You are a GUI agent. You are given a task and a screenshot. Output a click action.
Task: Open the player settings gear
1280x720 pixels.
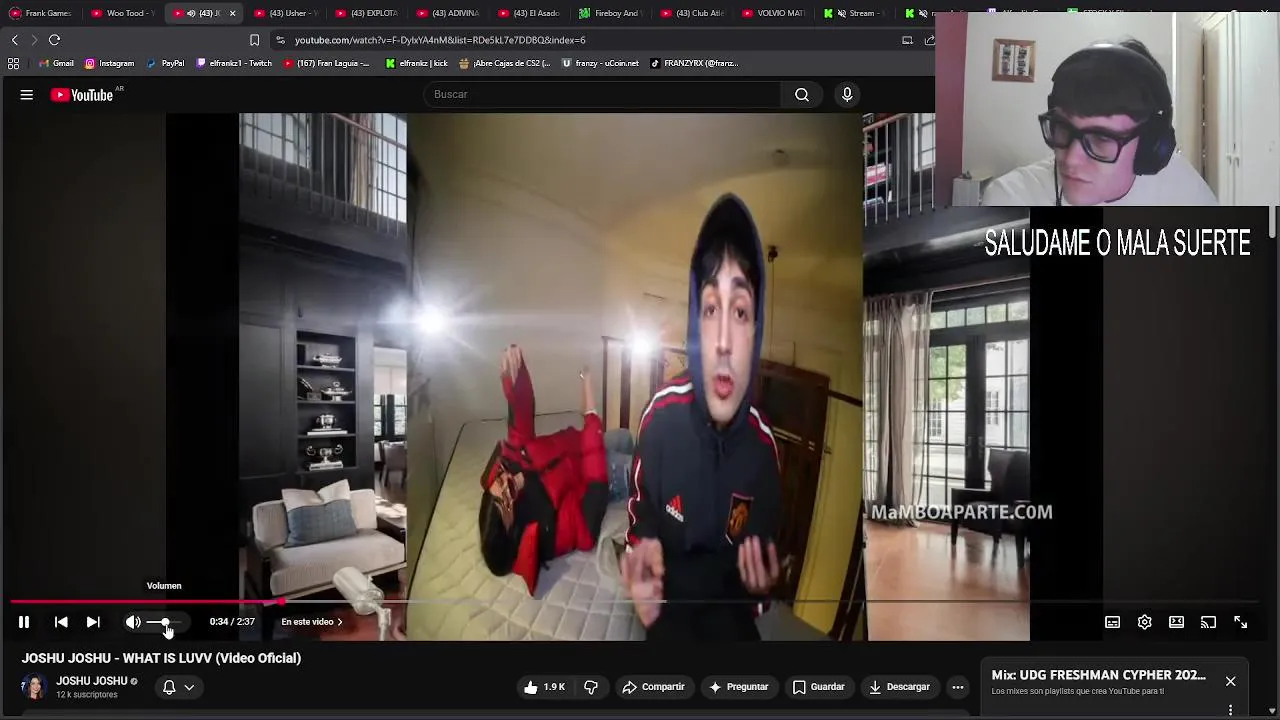(x=1145, y=622)
